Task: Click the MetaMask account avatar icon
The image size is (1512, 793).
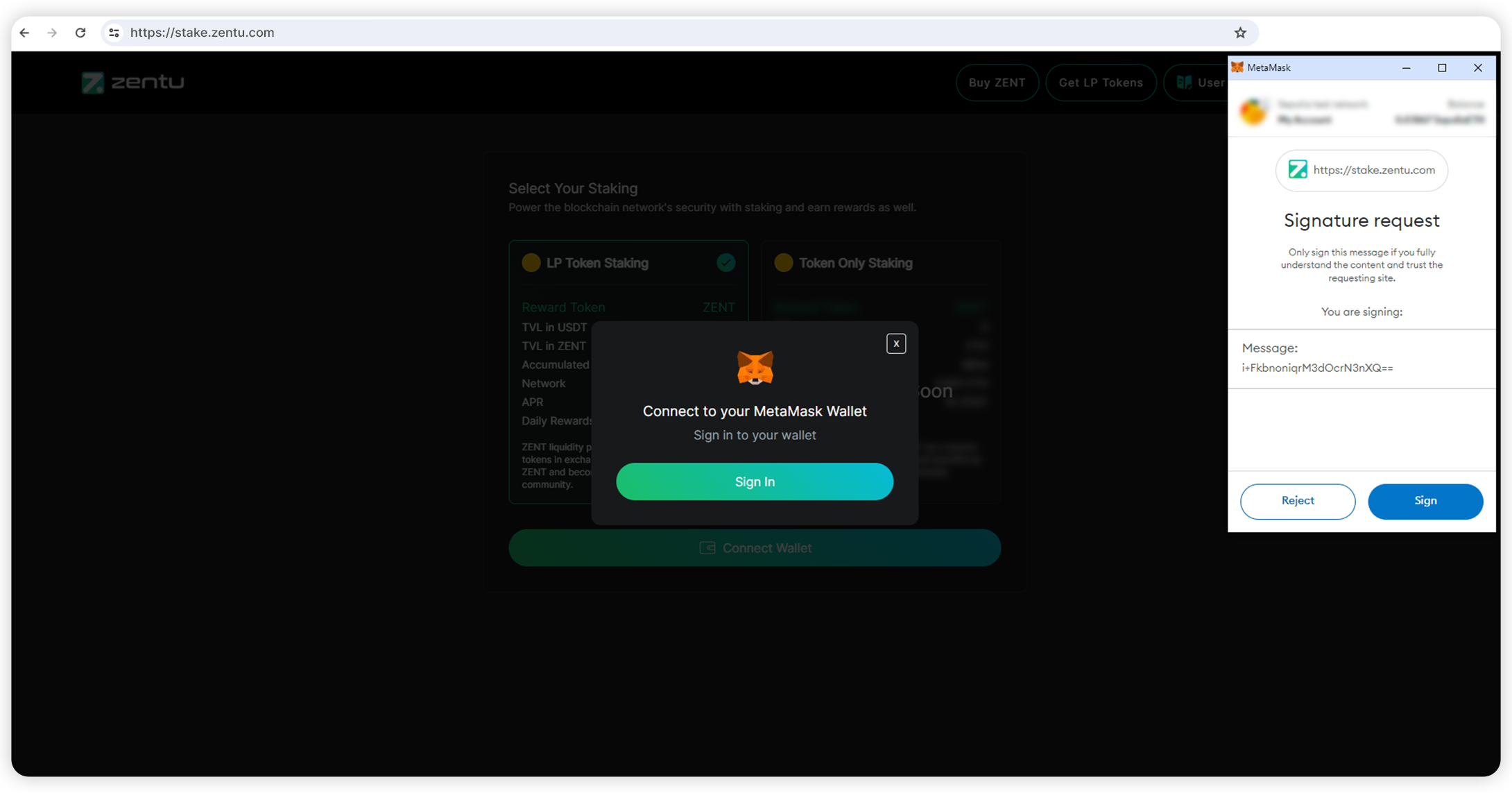Action: point(1253,112)
